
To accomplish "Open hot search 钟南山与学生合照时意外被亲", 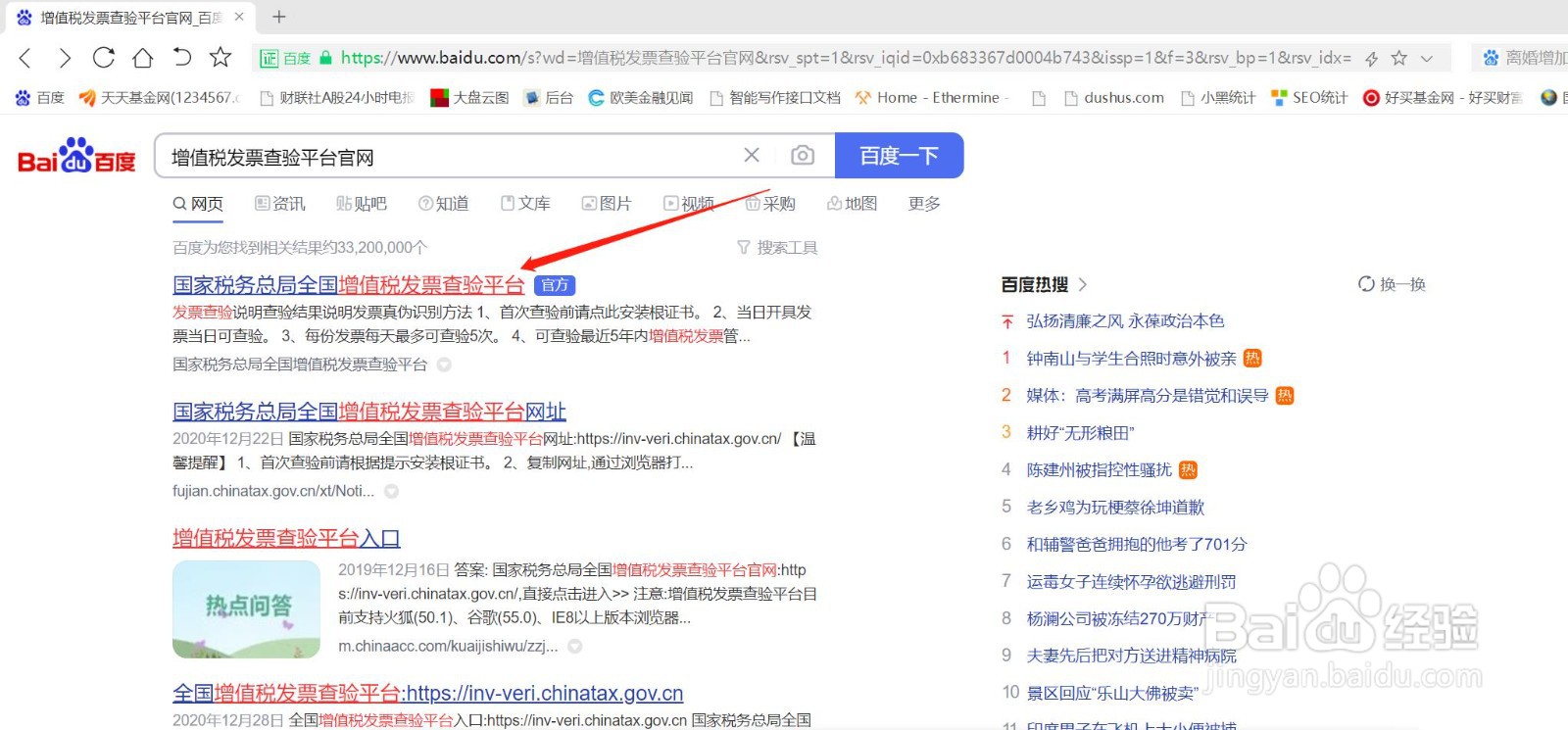I will pyautogui.click(x=1132, y=359).
